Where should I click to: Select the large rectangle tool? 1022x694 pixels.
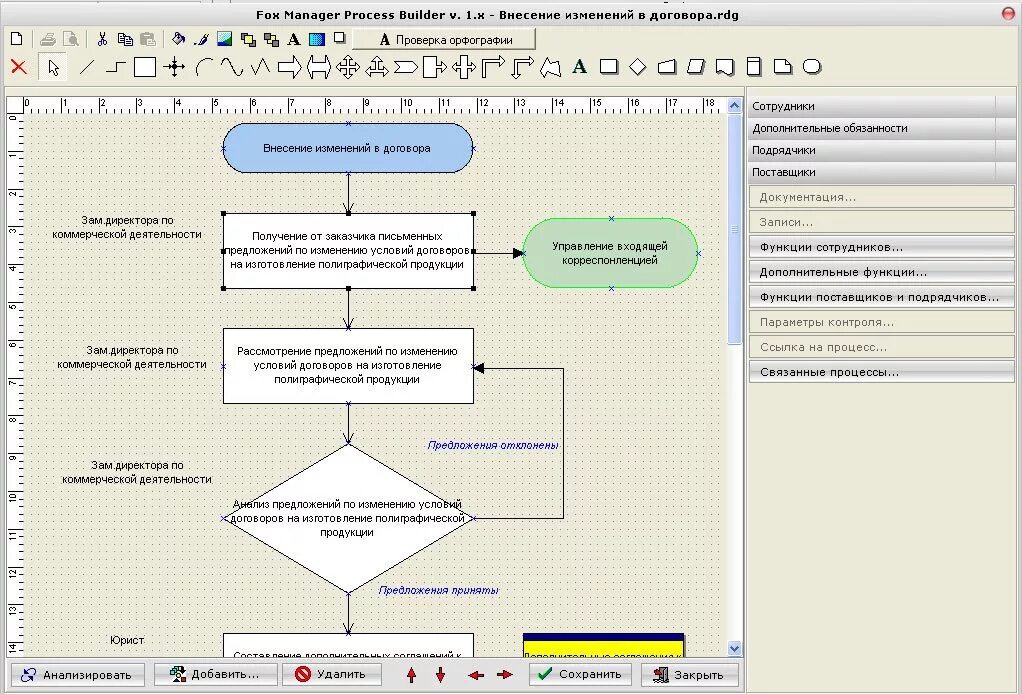point(145,66)
